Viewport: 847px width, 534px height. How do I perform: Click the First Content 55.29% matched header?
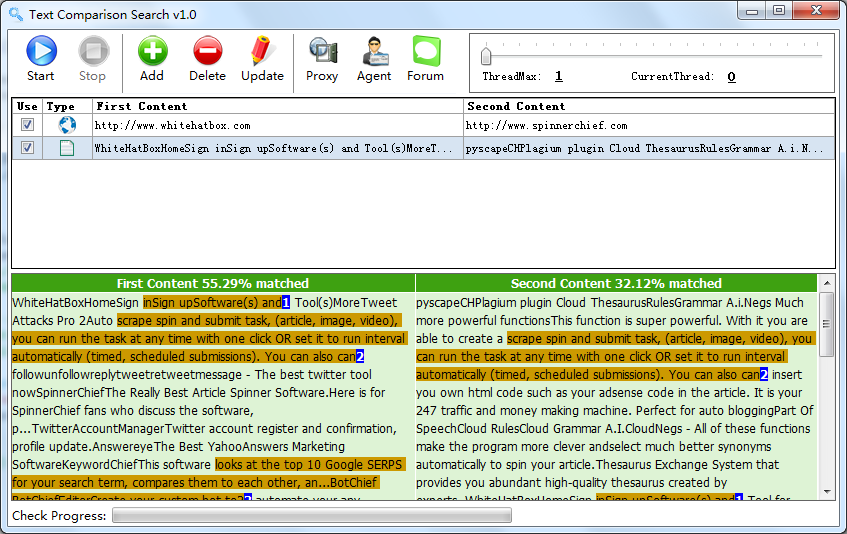click(x=213, y=283)
